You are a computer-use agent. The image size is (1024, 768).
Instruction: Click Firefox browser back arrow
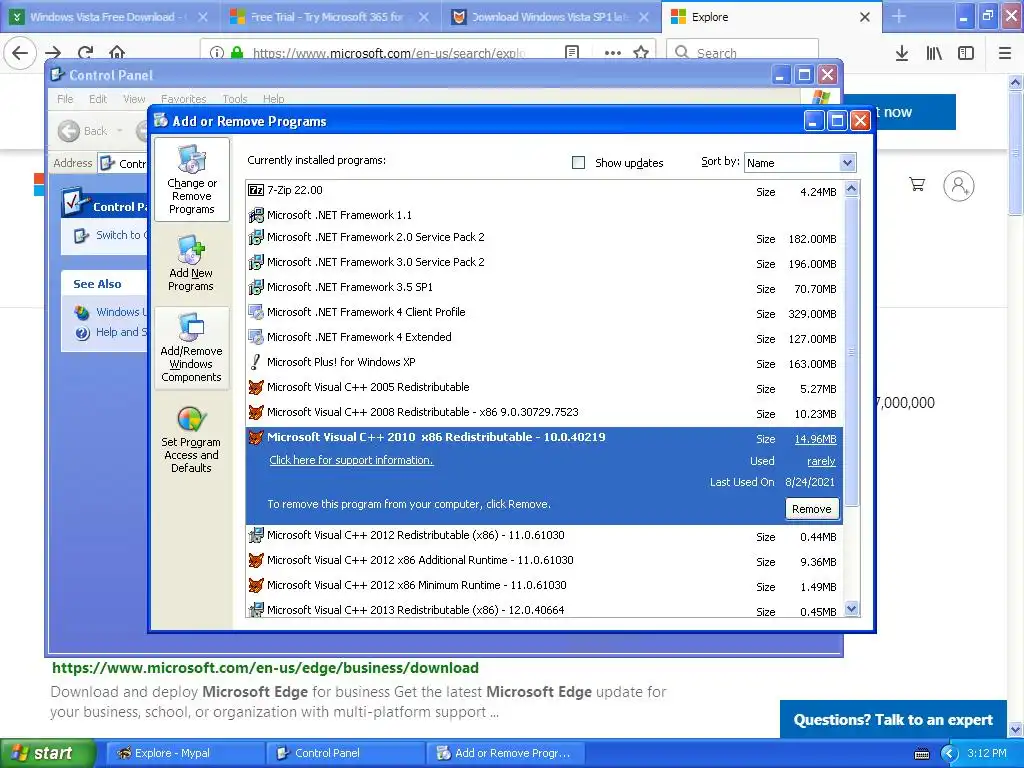click(20, 52)
